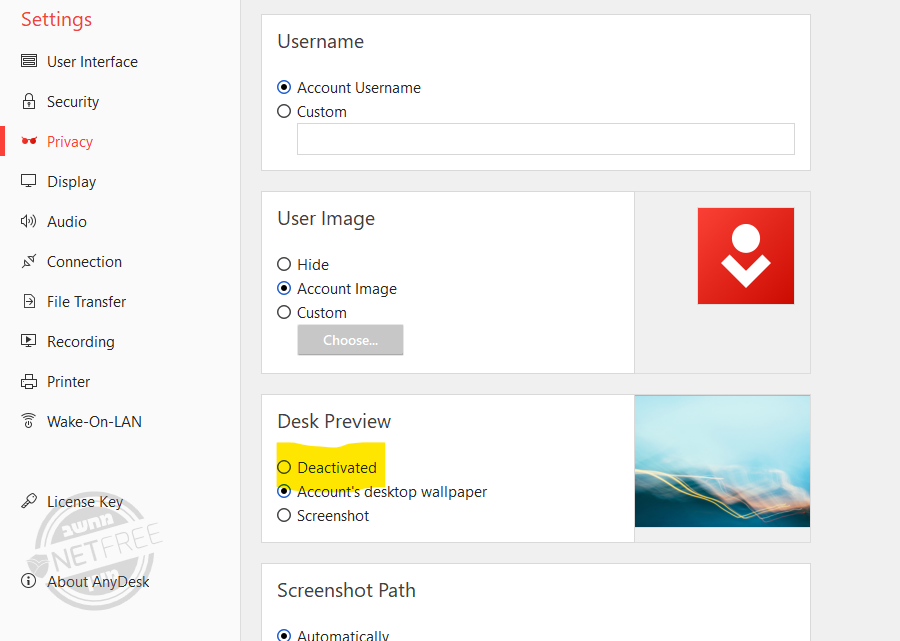
Task: Click the Printer icon in sidebar
Action: [x=29, y=382]
